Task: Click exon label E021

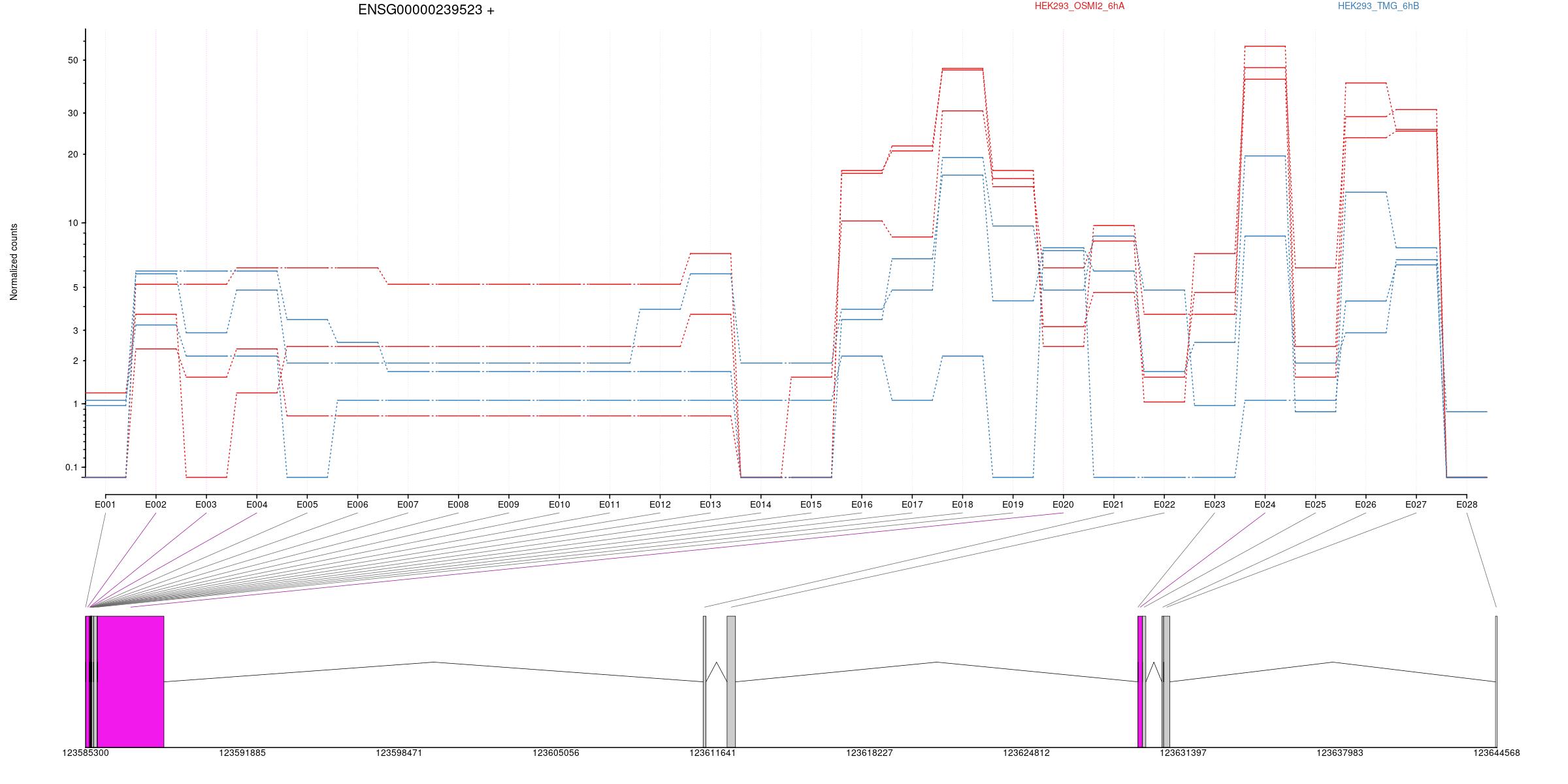Action: click(1113, 504)
